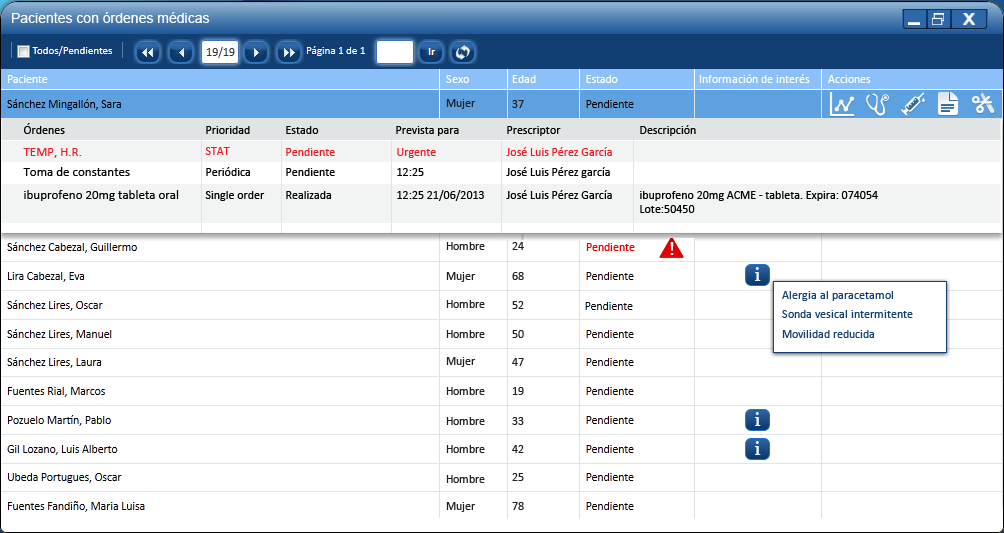Click the wrench tools action icon
The image size is (1004, 533).
tap(983, 104)
